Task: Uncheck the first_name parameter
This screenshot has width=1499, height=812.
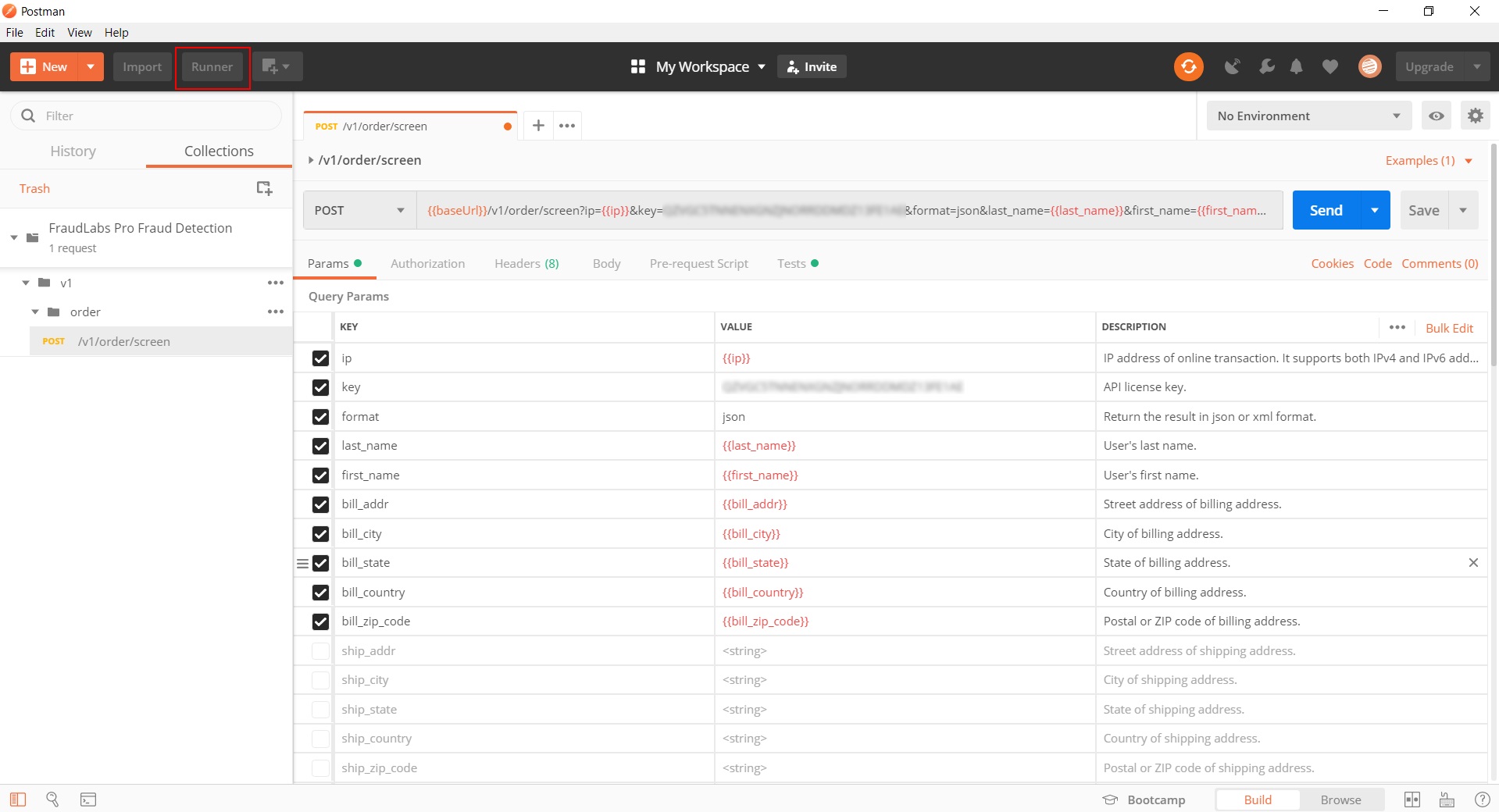Action: tap(320, 475)
